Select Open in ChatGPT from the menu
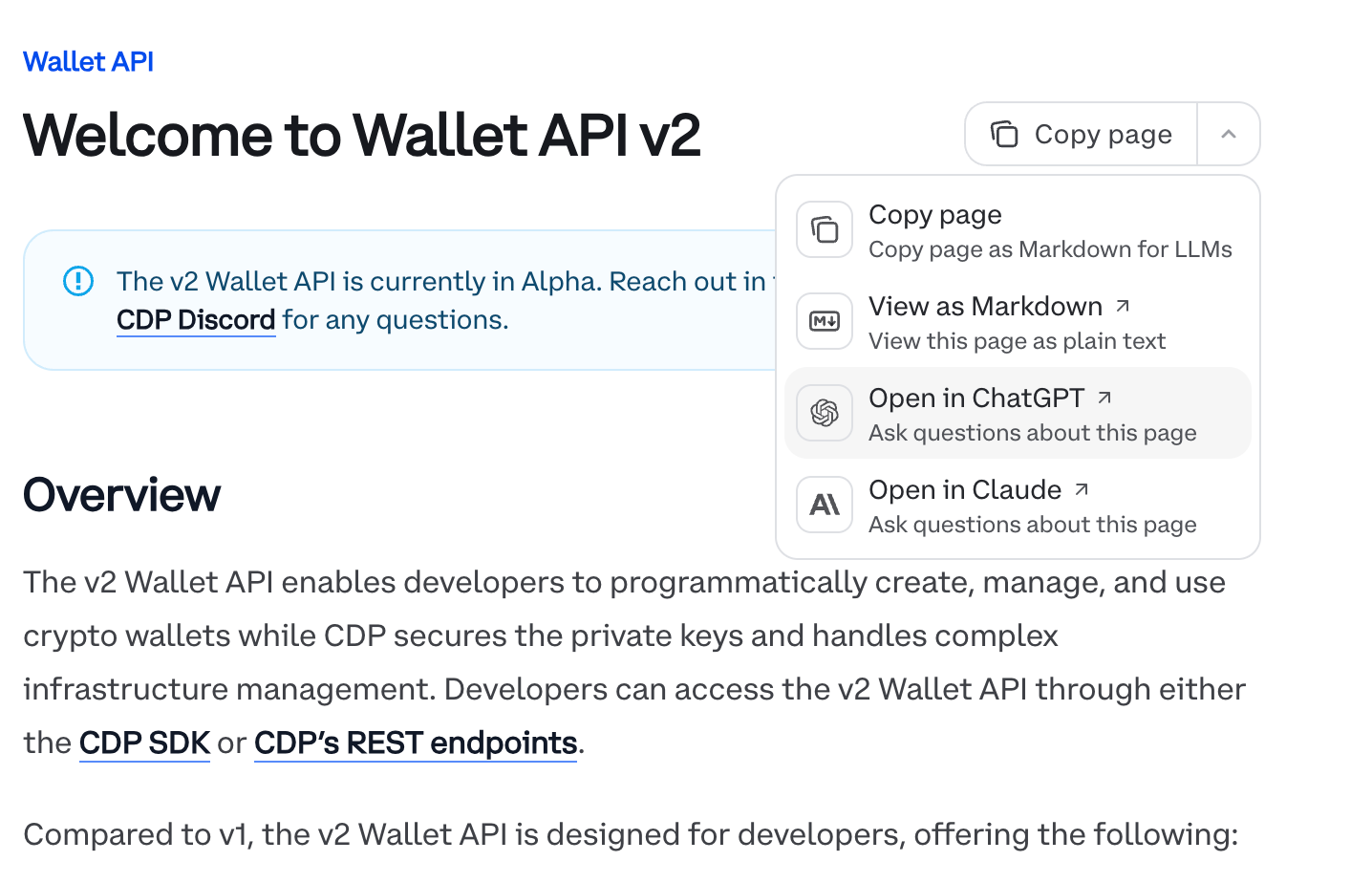This screenshot has width=1372, height=883. [976, 398]
